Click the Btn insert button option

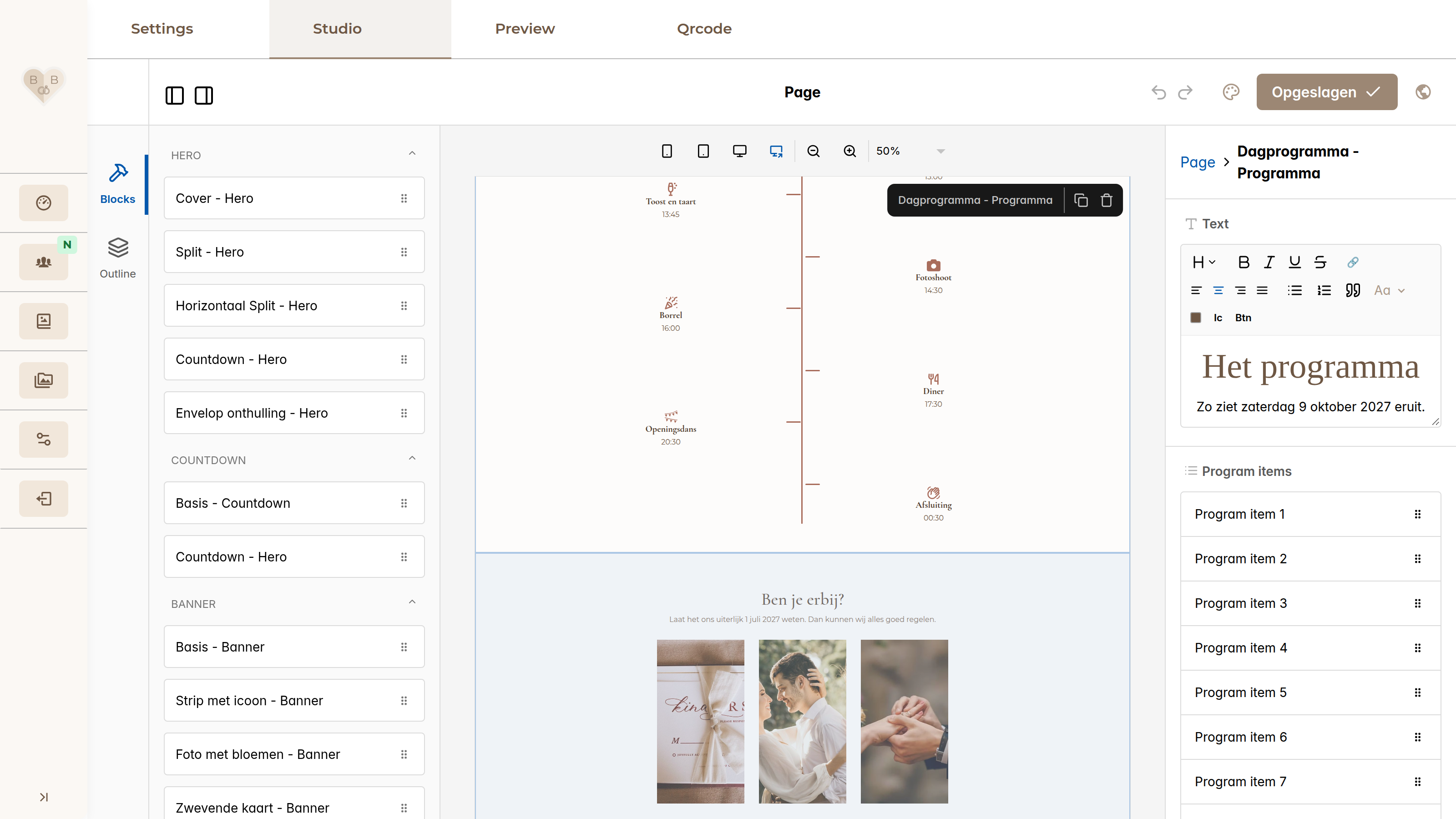click(x=1243, y=318)
